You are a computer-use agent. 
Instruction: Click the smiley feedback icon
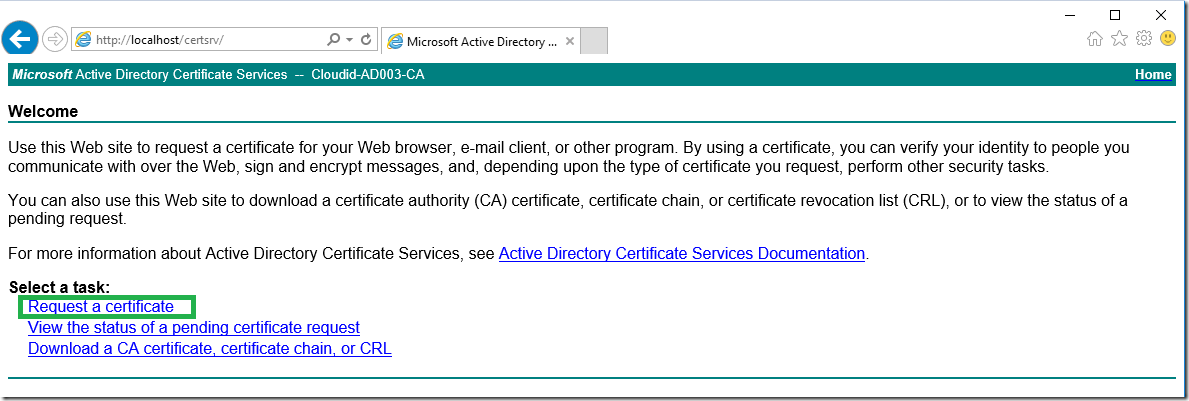(x=1169, y=38)
